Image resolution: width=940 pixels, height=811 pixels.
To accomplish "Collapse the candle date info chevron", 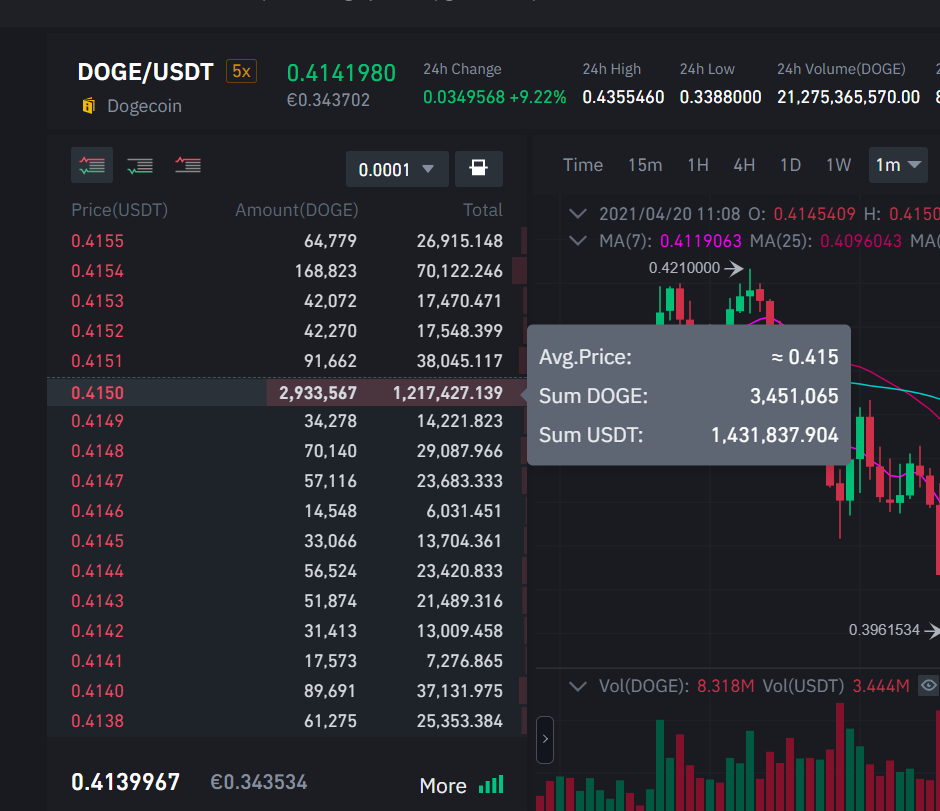I will click(x=577, y=213).
